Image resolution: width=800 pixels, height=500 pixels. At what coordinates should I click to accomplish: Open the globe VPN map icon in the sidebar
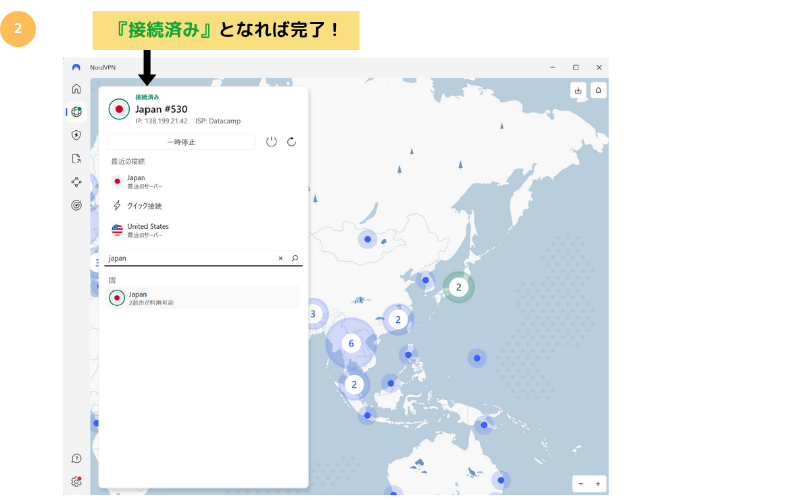click(x=76, y=112)
